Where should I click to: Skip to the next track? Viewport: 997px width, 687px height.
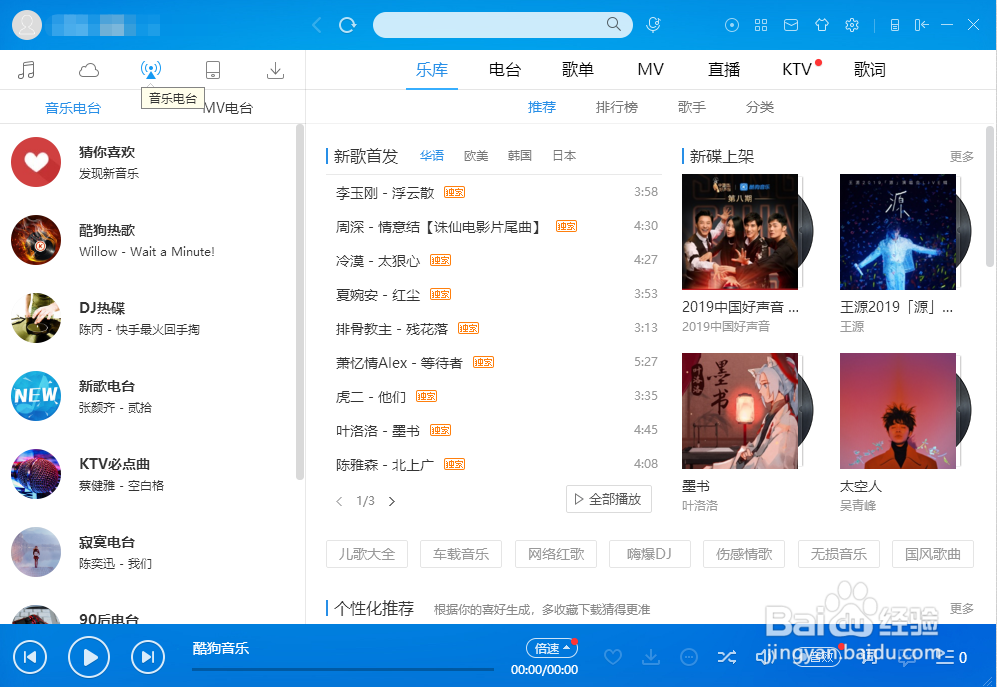pos(148,657)
